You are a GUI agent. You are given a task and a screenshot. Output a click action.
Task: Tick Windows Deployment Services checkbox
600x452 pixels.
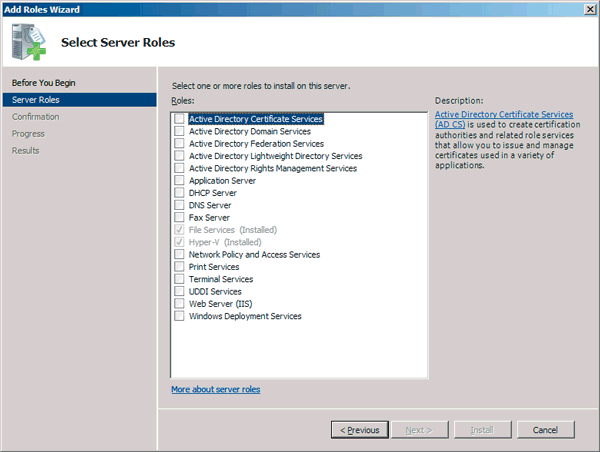[179, 316]
